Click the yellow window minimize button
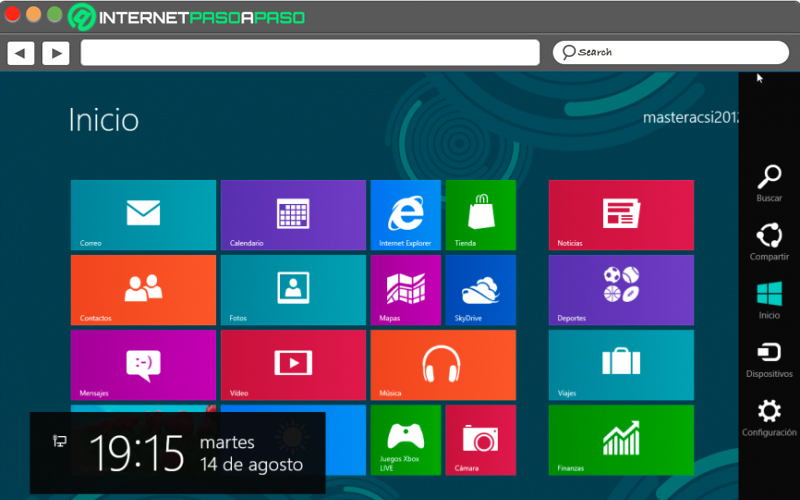Screen dimensions: 800x500 pos(33,14)
